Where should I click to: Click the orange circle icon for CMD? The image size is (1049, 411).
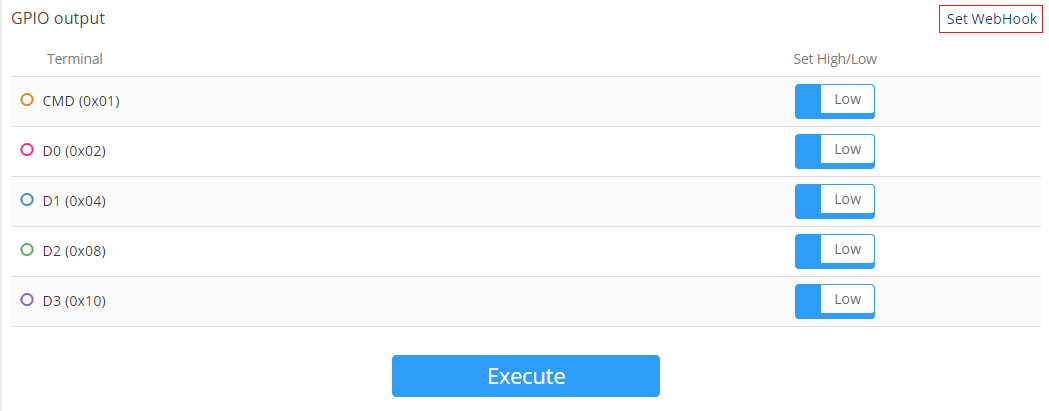[27, 100]
